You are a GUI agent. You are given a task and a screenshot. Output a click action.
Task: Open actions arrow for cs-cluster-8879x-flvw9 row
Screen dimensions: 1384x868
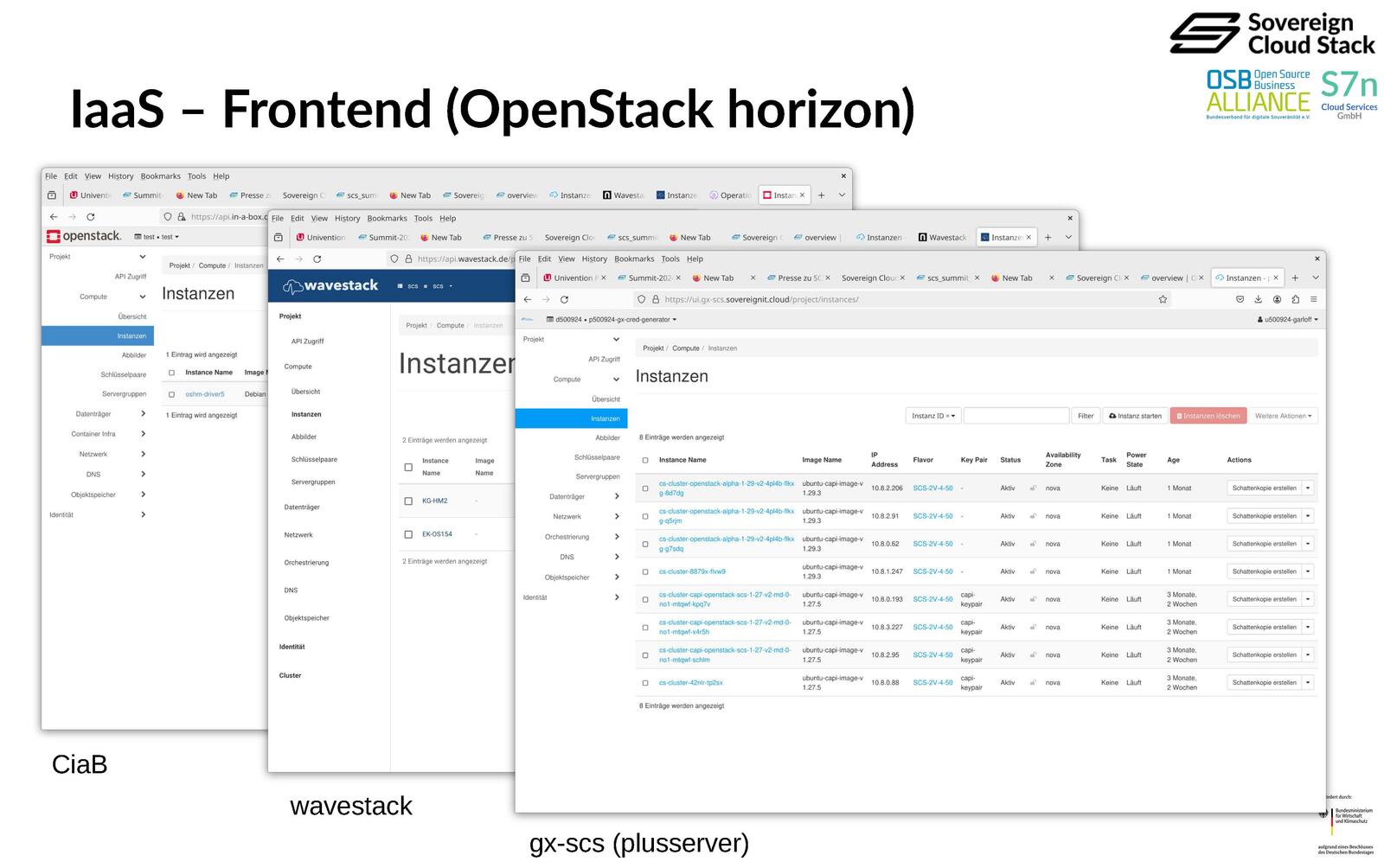[1308, 571]
